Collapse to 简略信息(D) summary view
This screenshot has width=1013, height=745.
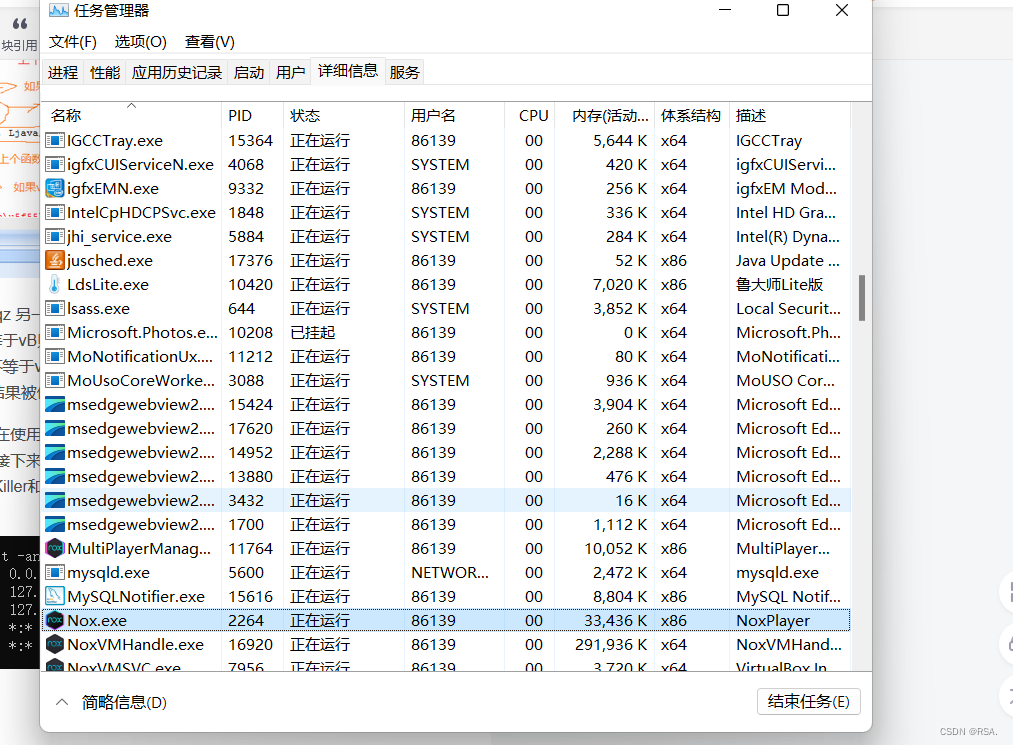(x=111, y=702)
